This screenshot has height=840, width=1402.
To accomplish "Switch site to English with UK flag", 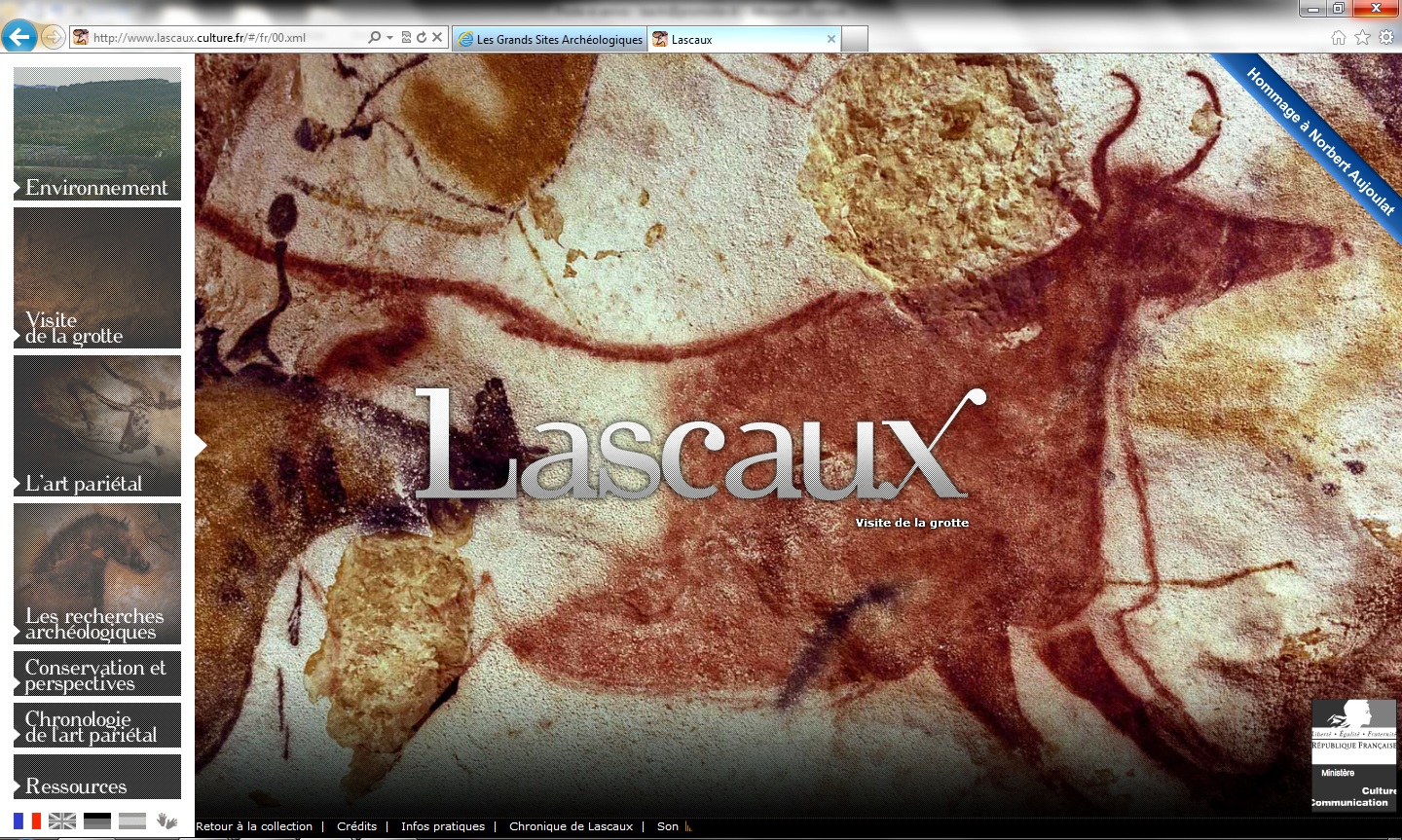I will 62,821.
